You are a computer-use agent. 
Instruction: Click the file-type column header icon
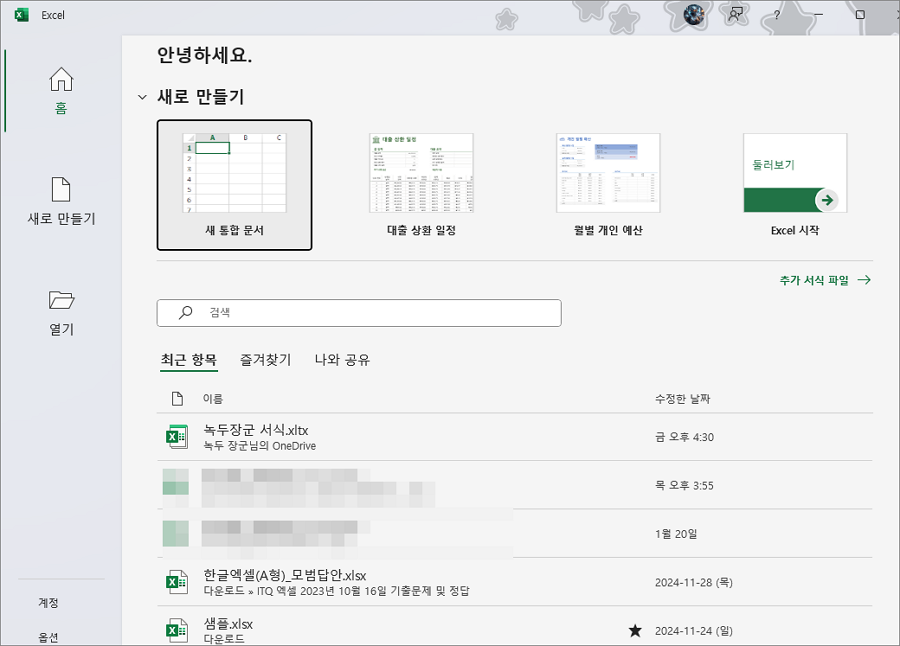click(177, 399)
